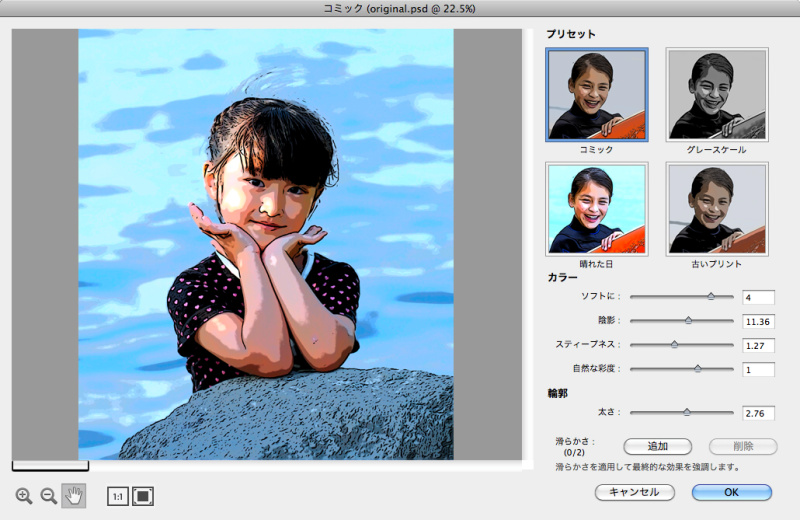800x520 pixels.
Task: Click the キャンセル button
Action: point(635,492)
